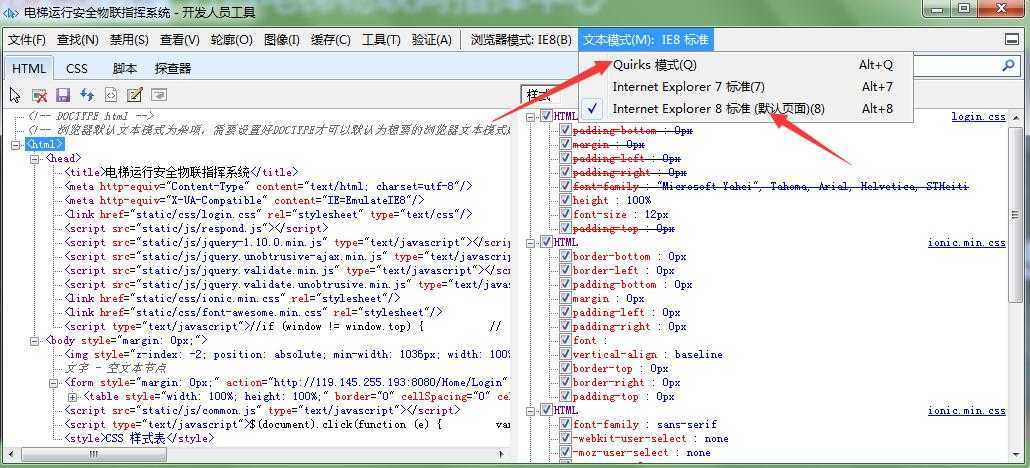Expand the <table> tree node
This screenshot has width=1030, height=468.
pyautogui.click(x=72, y=396)
